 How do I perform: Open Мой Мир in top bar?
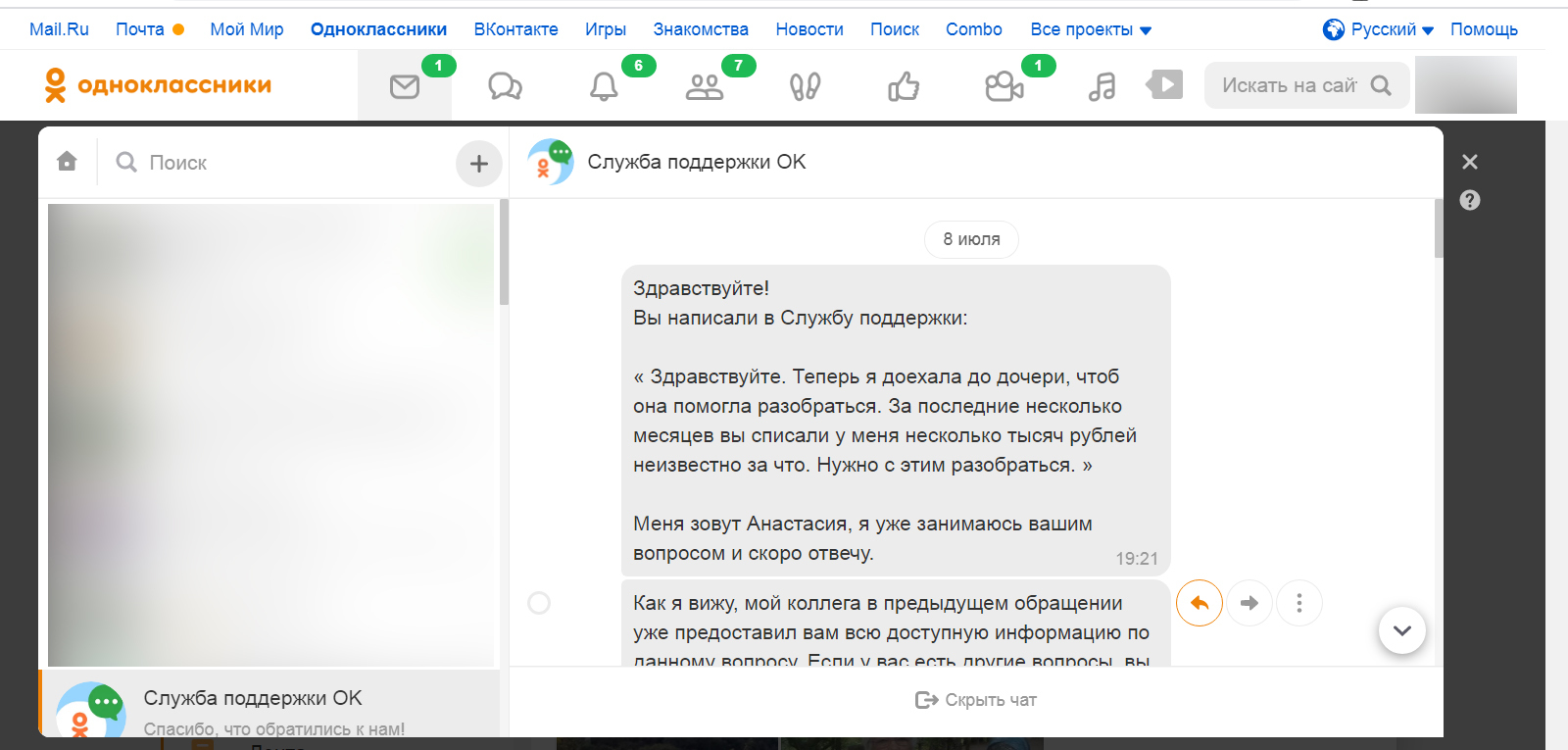pyautogui.click(x=247, y=29)
